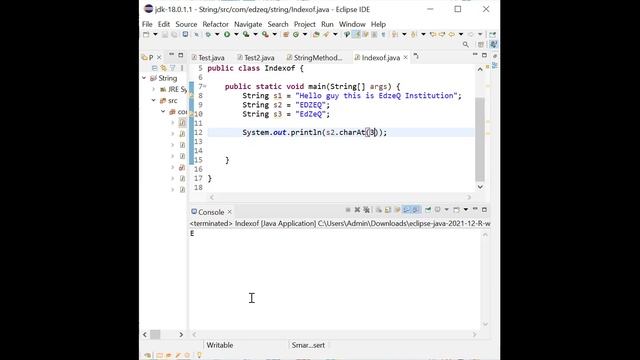The image size is (640, 360).
Task: Click the New Java Package icon
Action: pyautogui.click(x=285, y=35)
